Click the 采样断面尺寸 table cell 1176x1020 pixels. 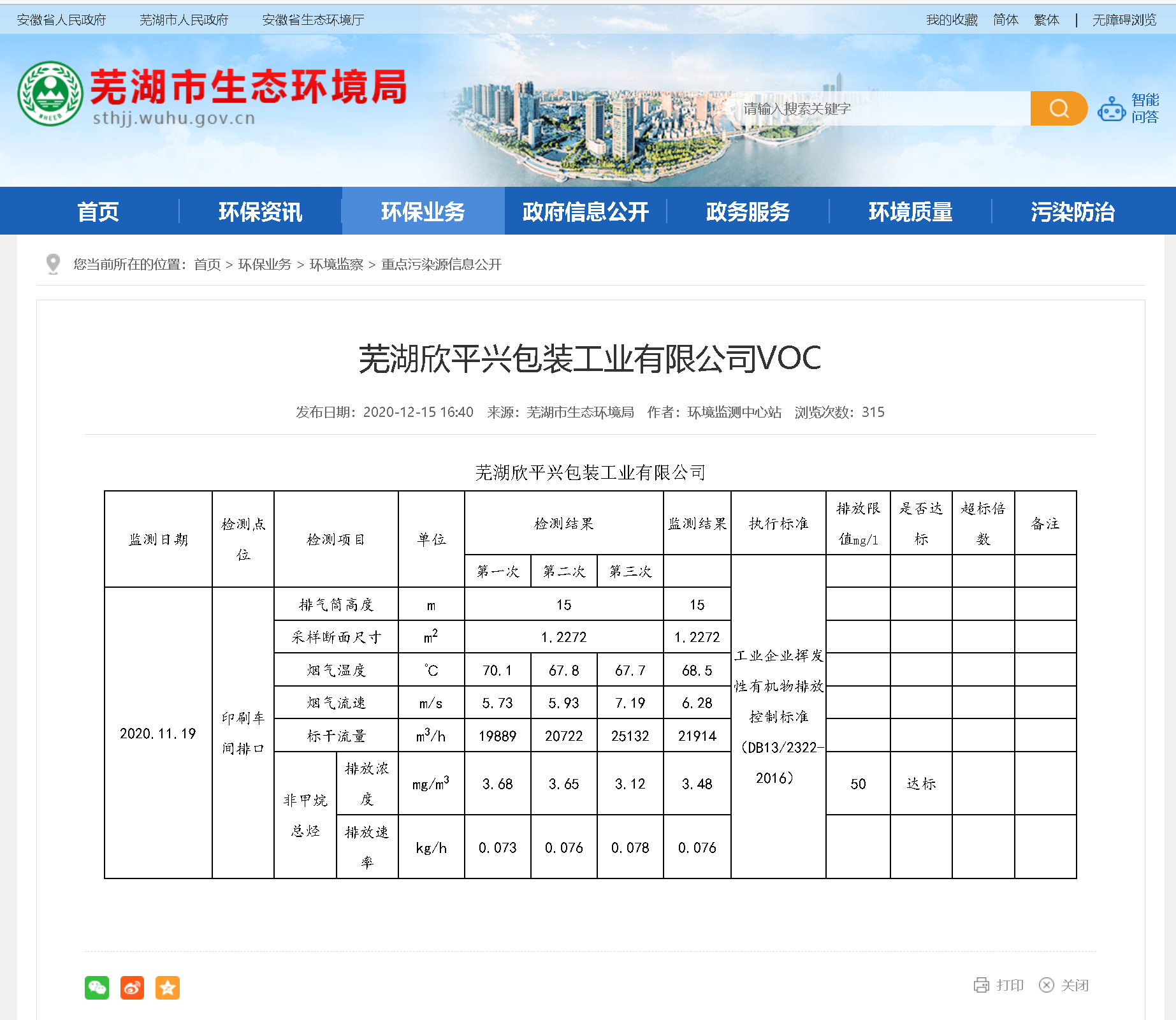point(336,637)
